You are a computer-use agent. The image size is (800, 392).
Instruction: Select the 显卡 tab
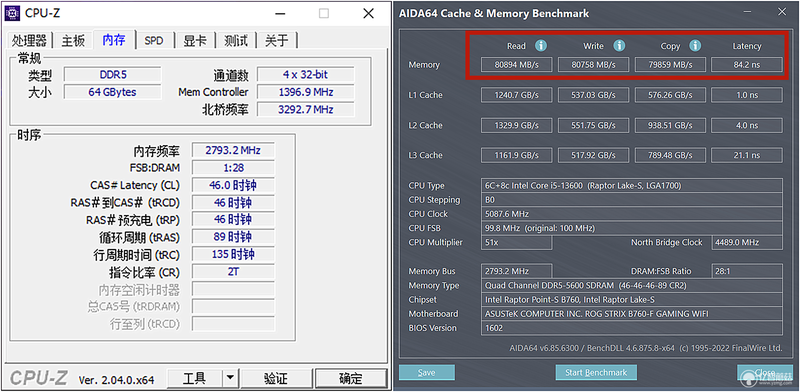[x=195, y=41]
